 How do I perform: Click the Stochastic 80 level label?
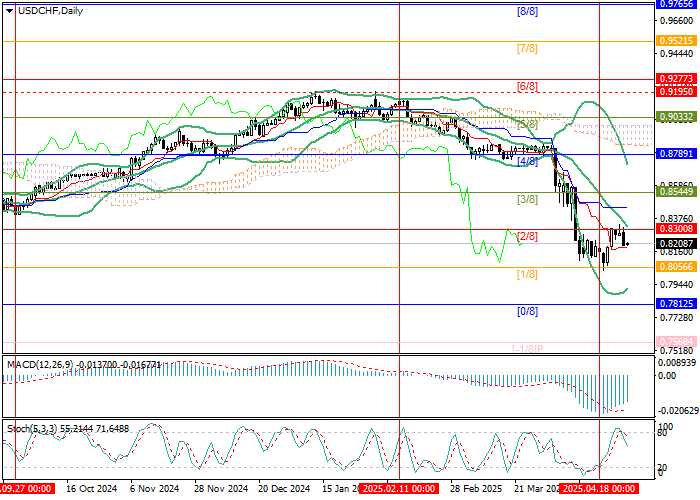(662, 432)
